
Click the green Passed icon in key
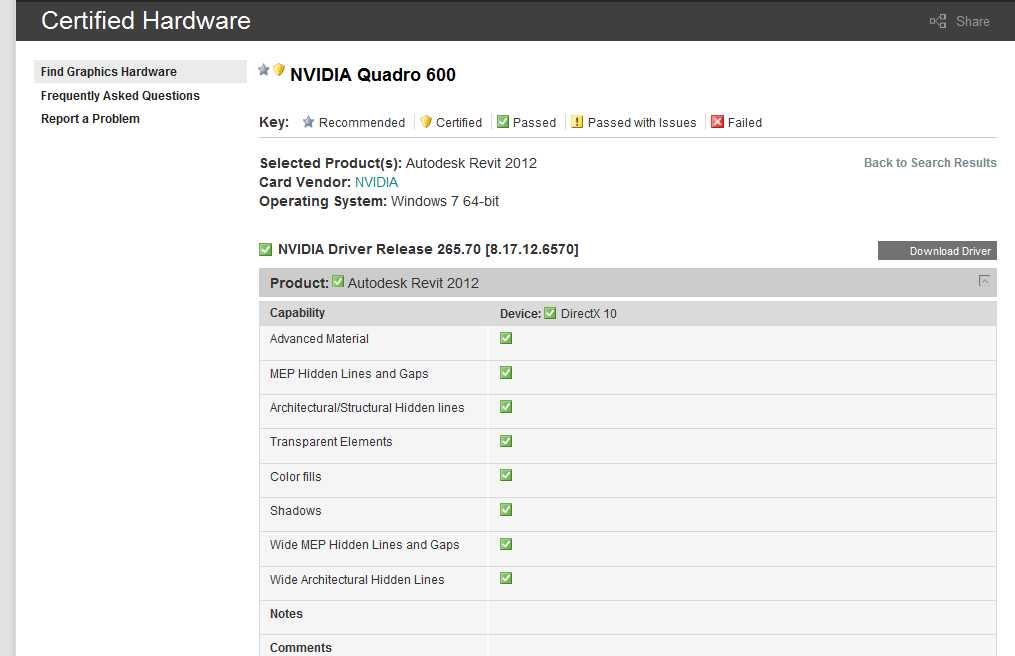[503, 121]
